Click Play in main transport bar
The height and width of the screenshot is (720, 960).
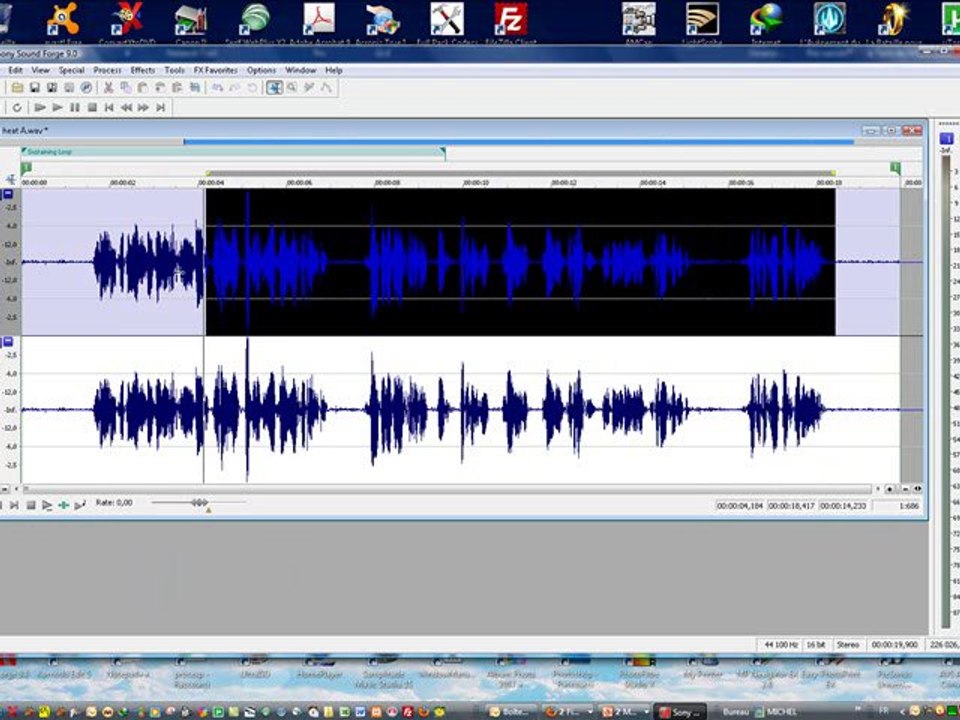(58, 108)
